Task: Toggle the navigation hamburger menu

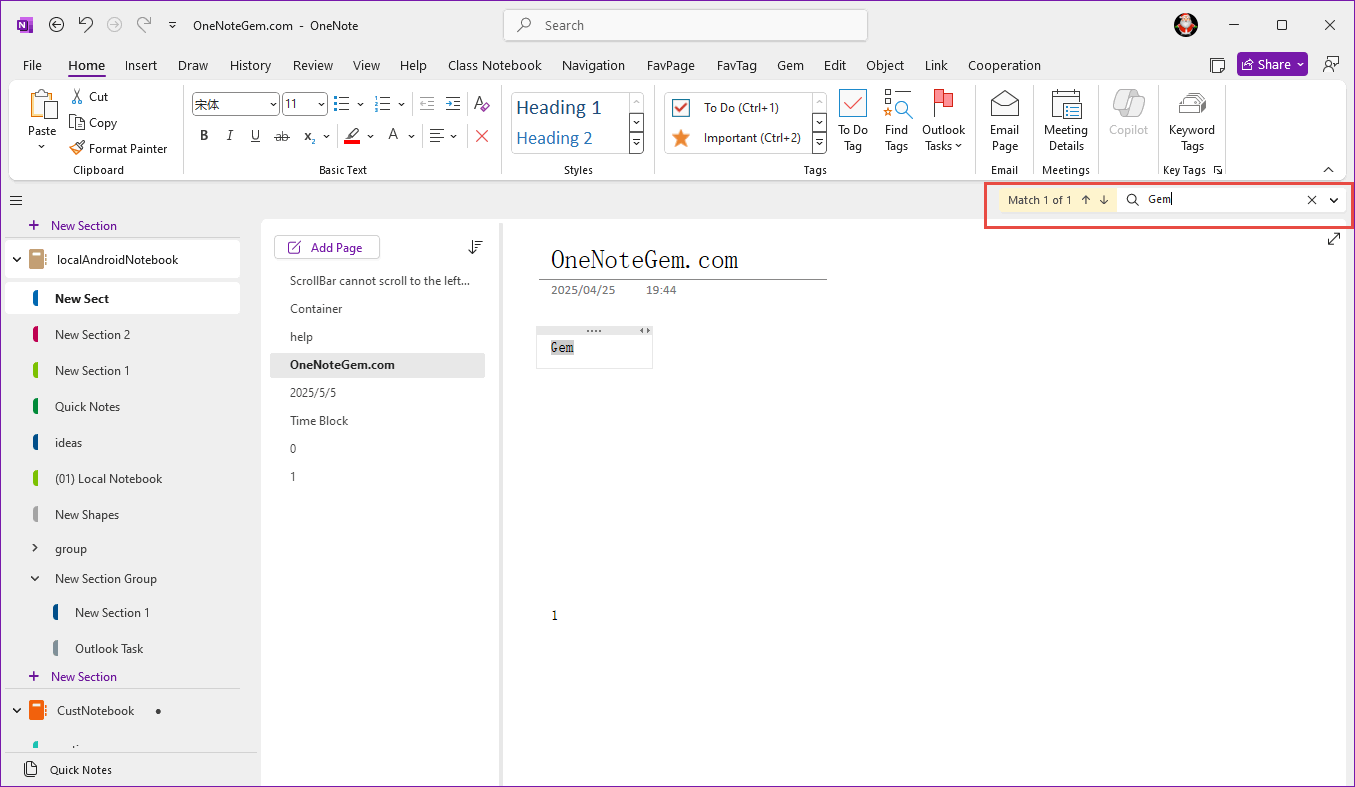Action: (16, 200)
